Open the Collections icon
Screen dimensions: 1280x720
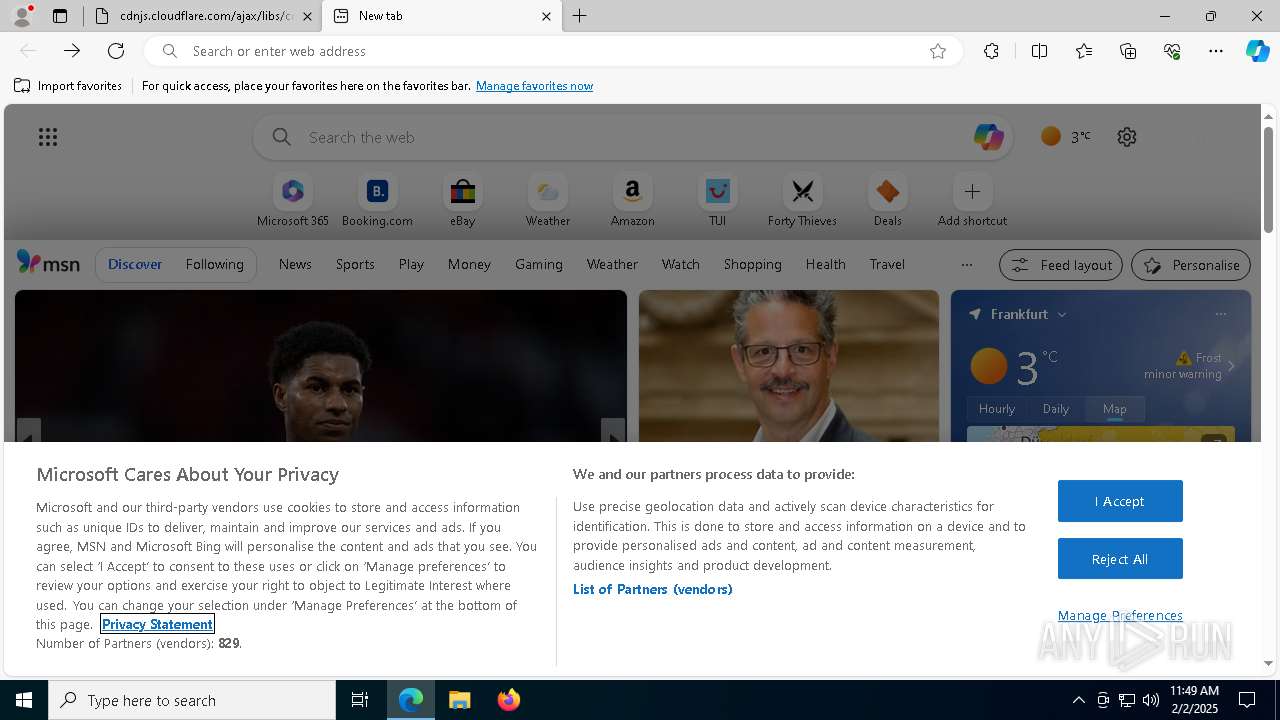[1128, 51]
